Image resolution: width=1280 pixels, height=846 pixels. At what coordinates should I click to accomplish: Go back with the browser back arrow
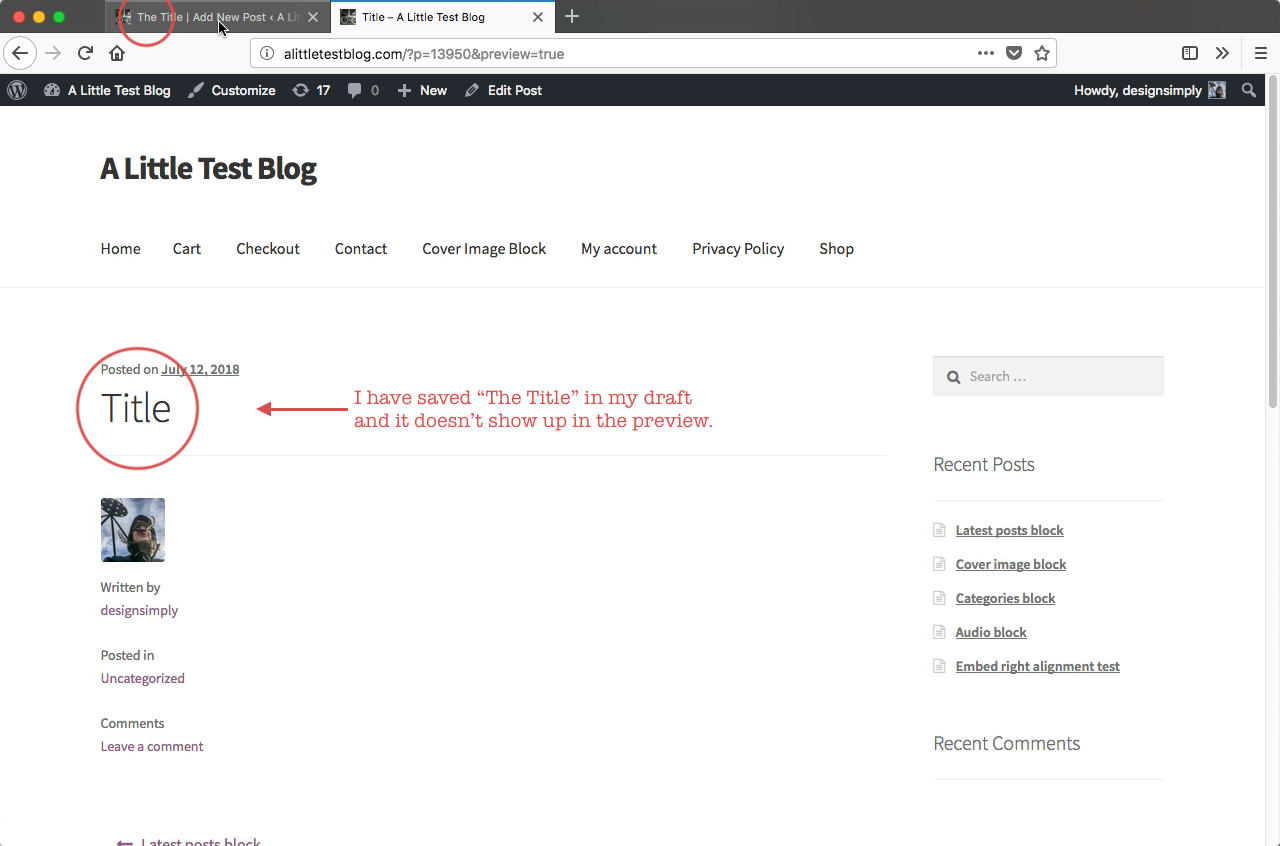point(20,53)
